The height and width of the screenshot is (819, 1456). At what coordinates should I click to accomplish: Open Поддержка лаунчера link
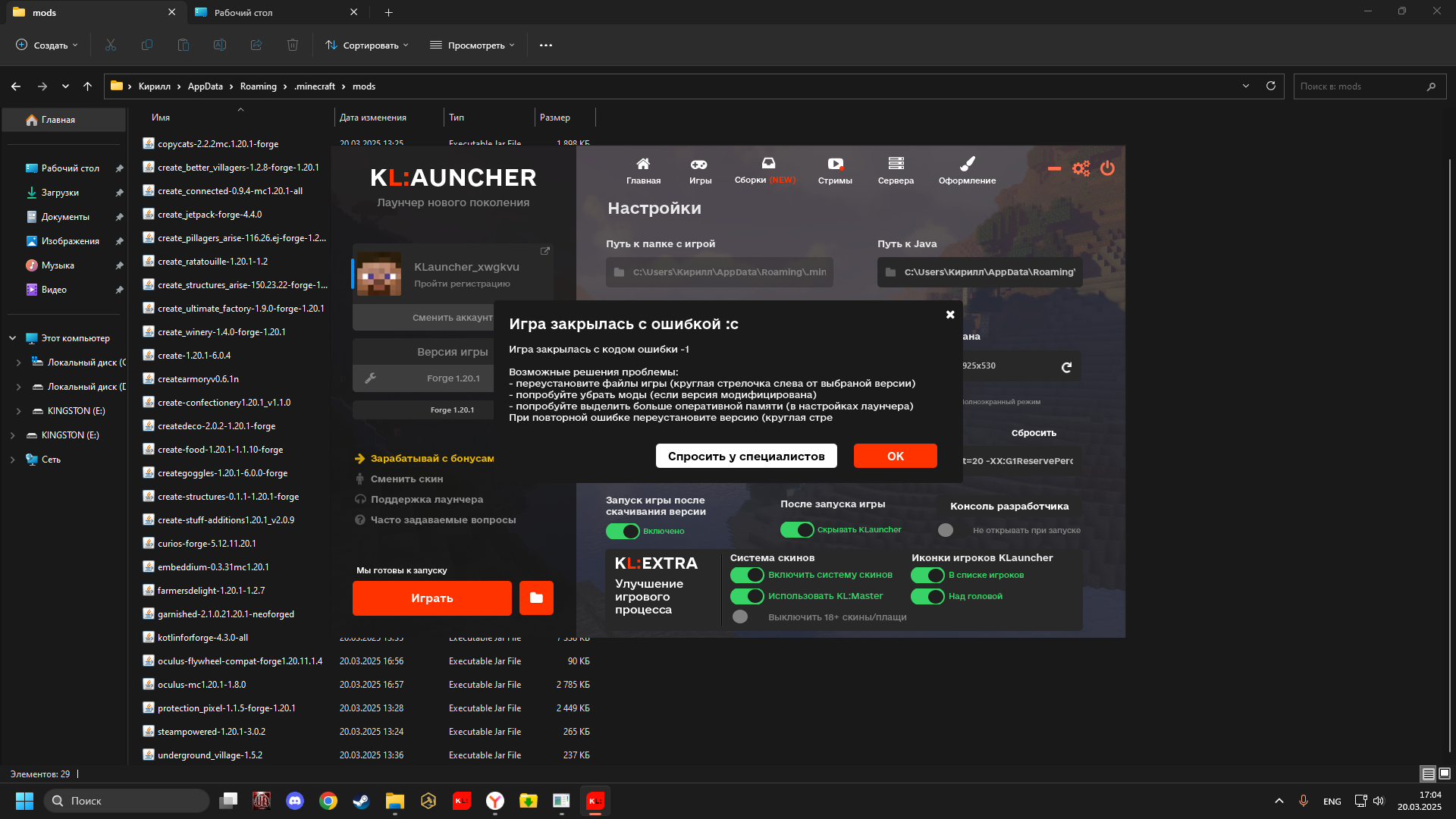427,500
